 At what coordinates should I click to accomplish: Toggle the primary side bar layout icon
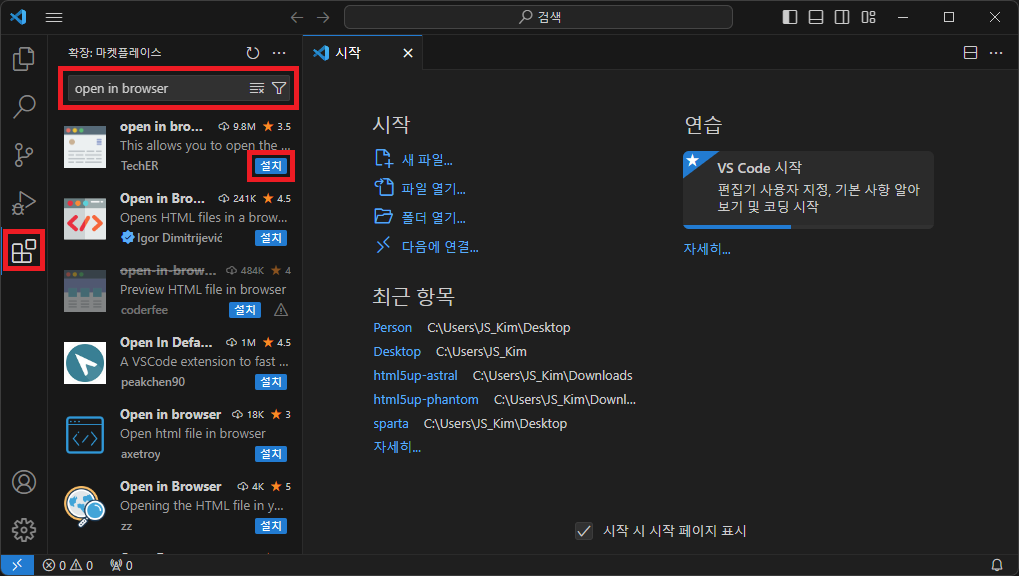[x=790, y=18]
